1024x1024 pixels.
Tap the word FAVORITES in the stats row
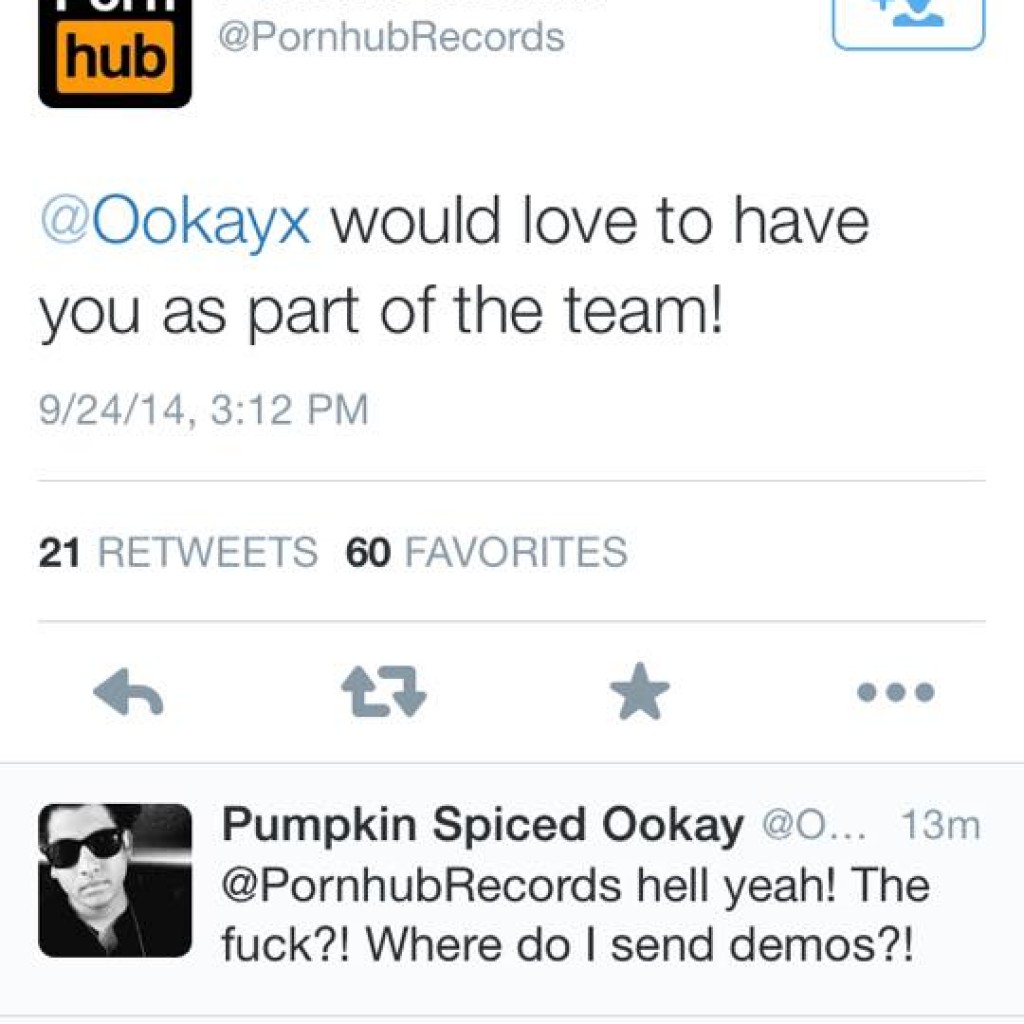[x=515, y=552]
